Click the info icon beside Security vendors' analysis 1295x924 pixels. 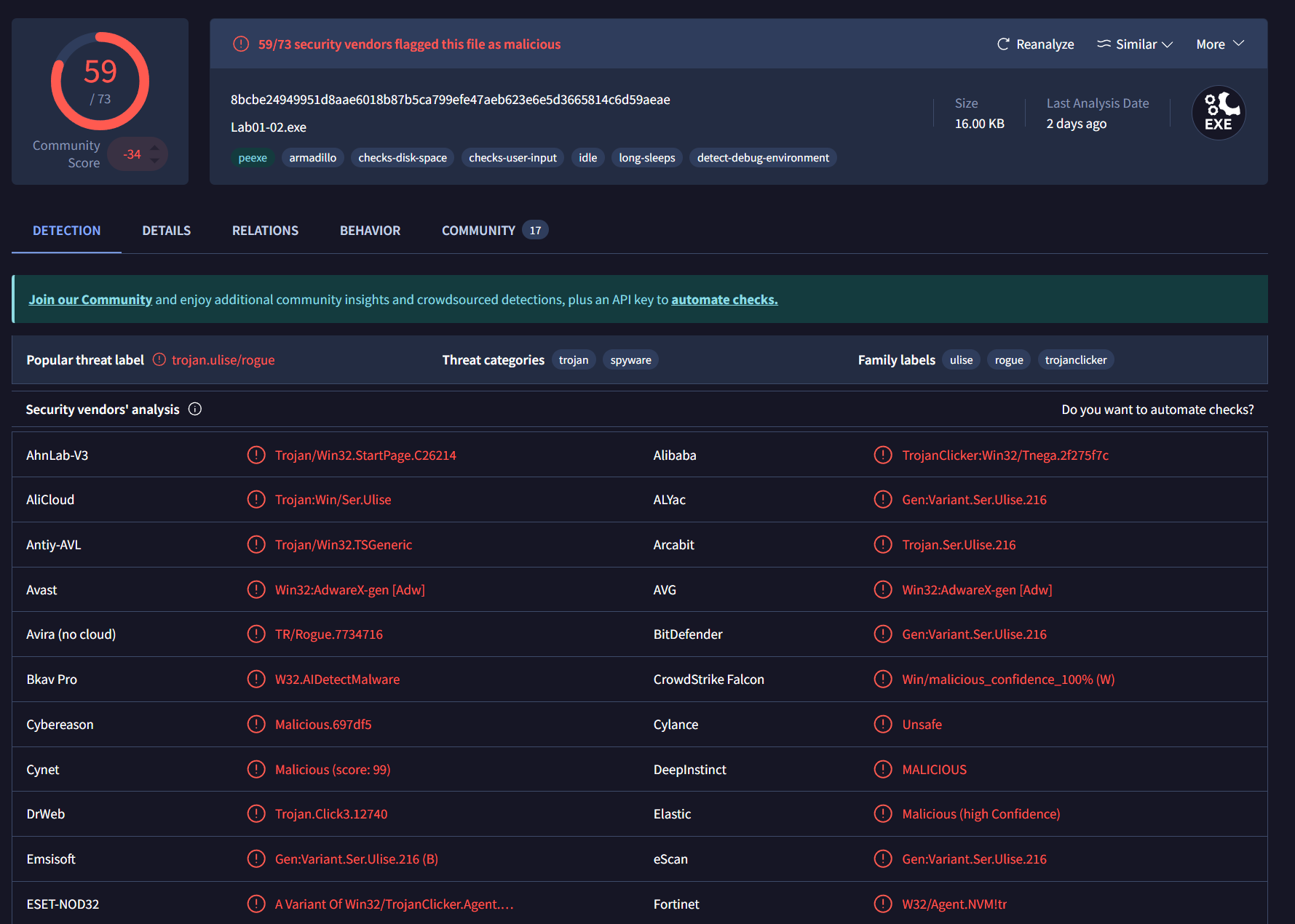coord(195,409)
